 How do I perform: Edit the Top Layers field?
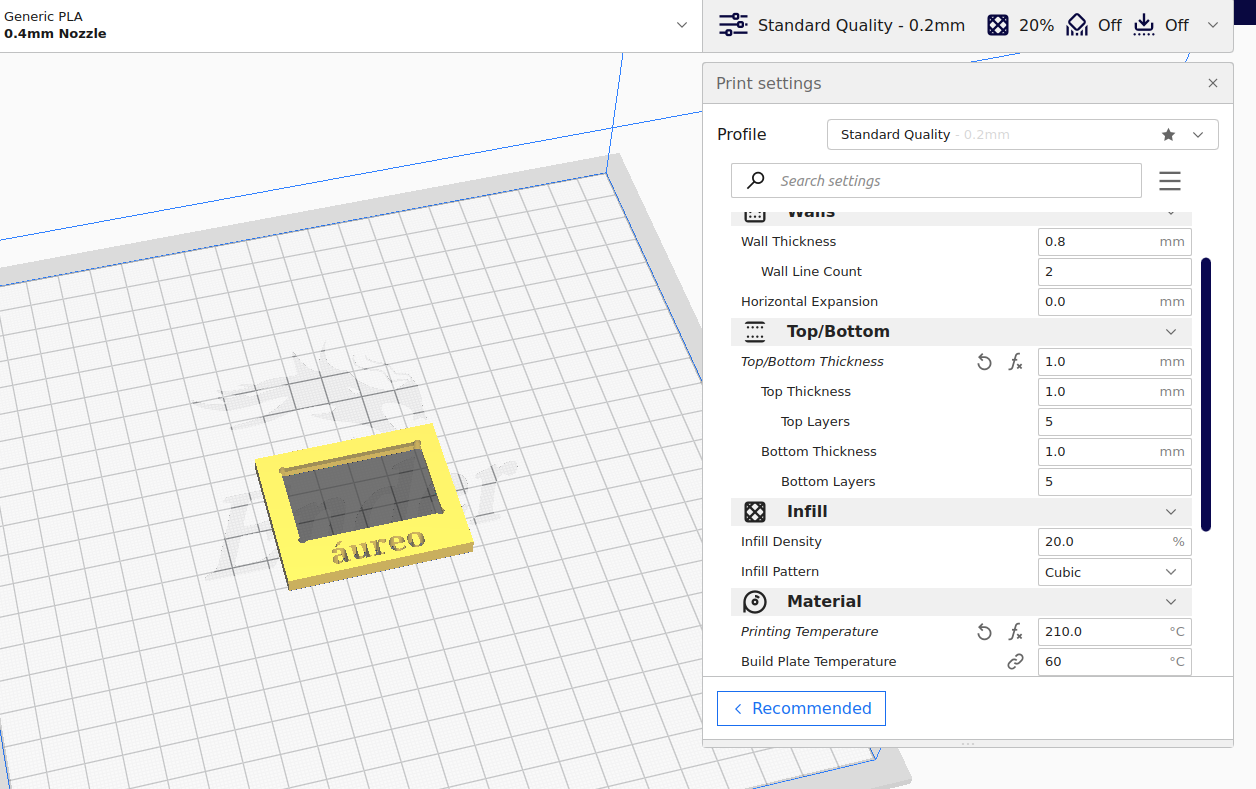pos(1114,421)
